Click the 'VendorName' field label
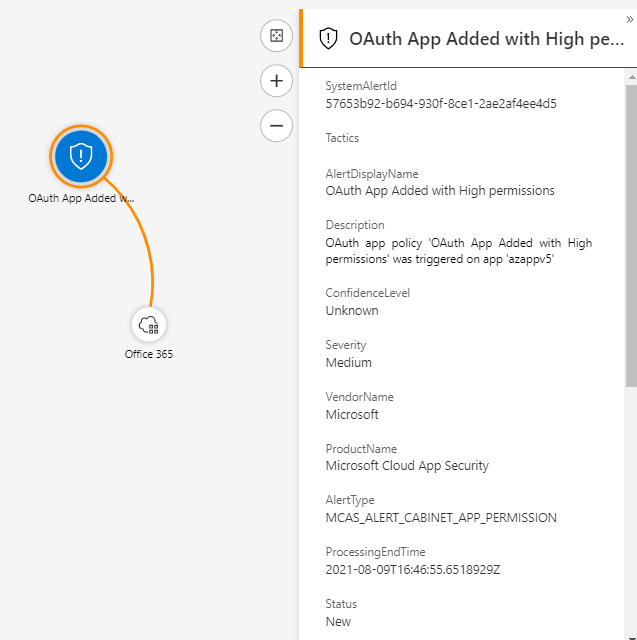This screenshot has height=640, width=637. click(359, 397)
